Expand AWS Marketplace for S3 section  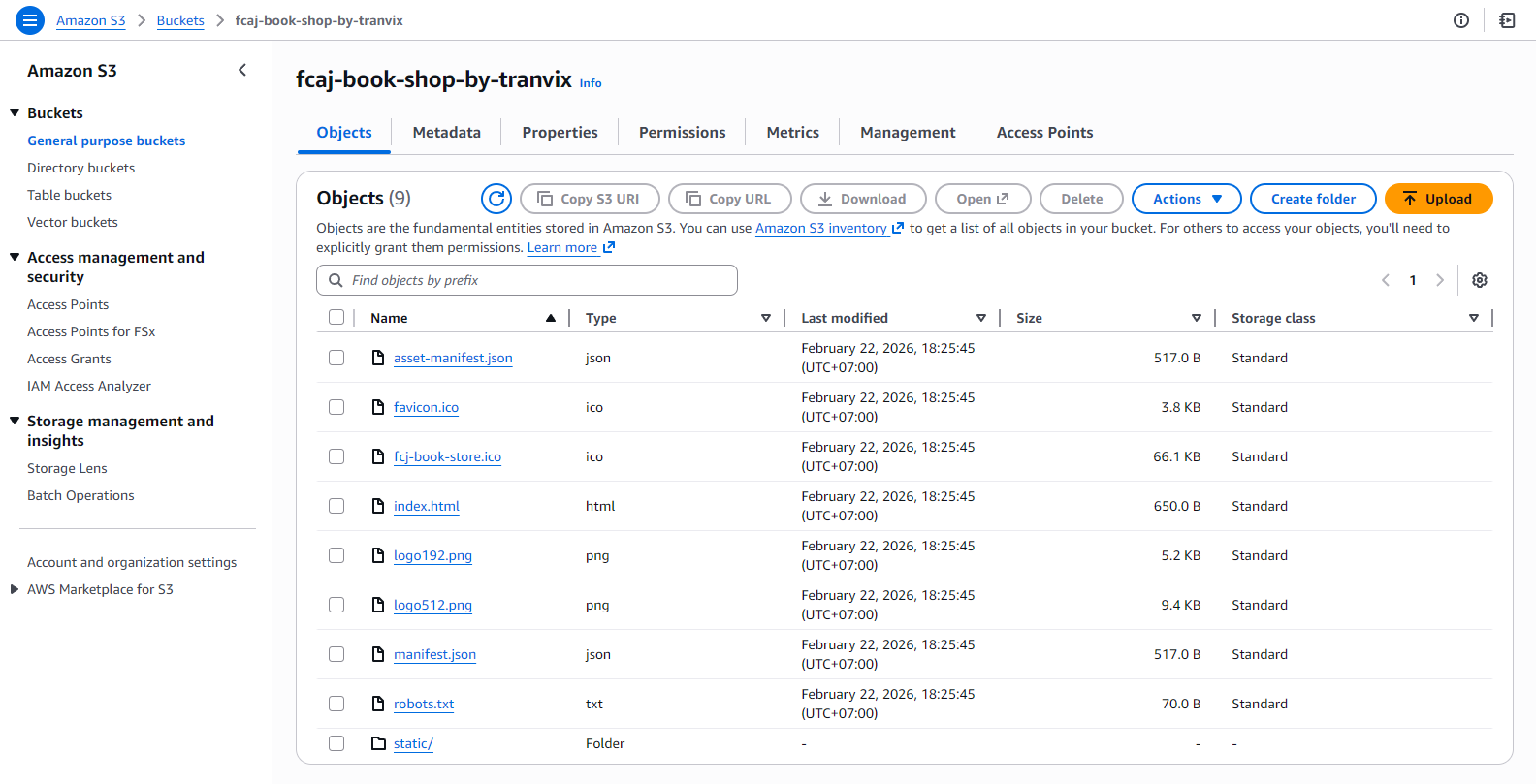pyautogui.click(x=15, y=589)
